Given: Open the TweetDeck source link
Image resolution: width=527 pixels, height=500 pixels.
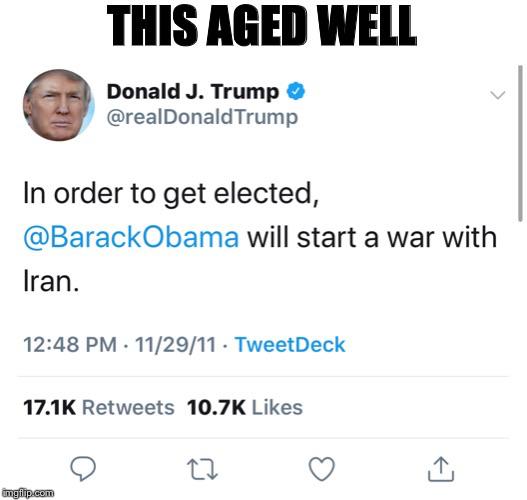Looking at the screenshot, I should [x=290, y=344].
